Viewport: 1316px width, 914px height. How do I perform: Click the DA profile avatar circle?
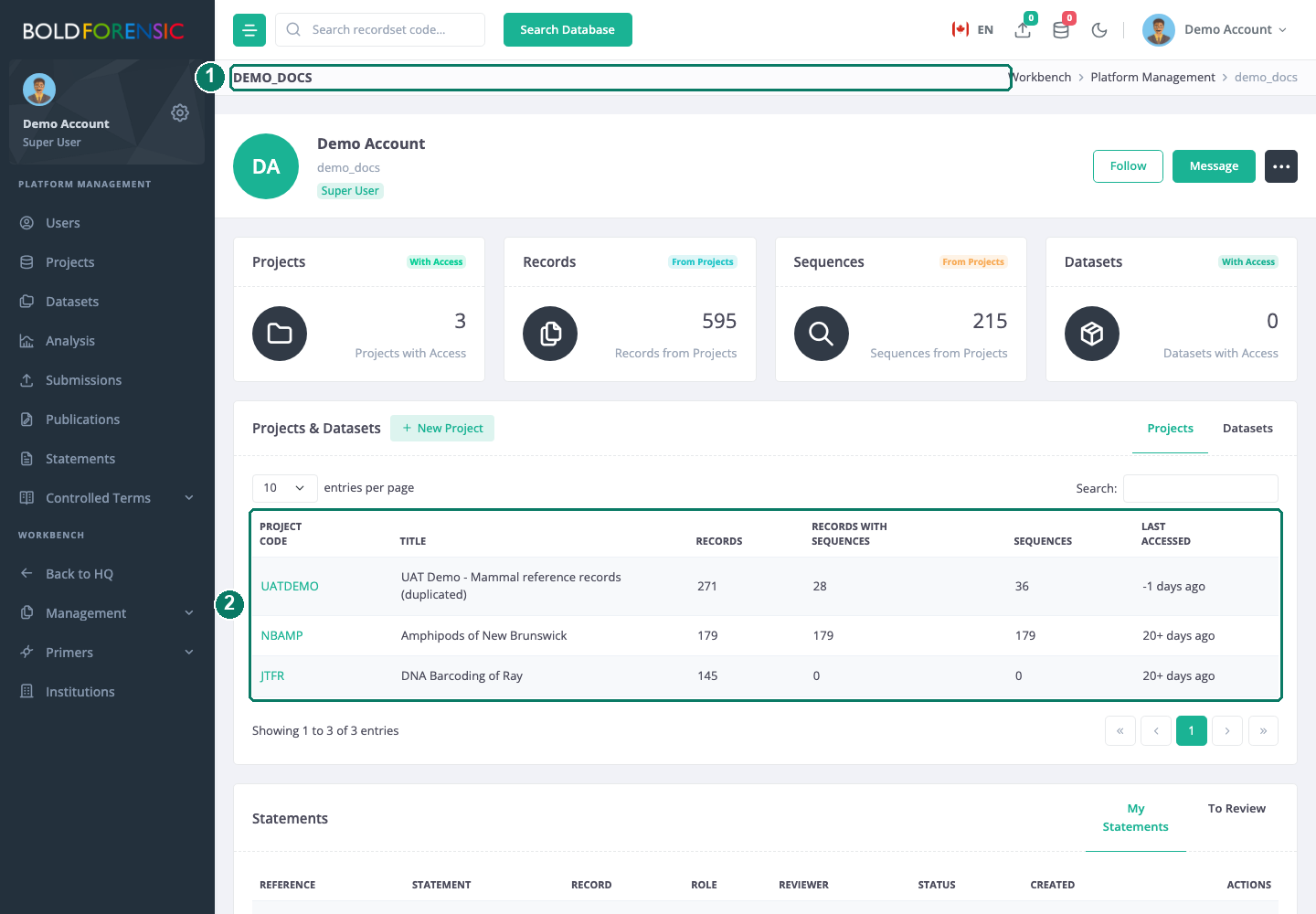click(x=266, y=166)
